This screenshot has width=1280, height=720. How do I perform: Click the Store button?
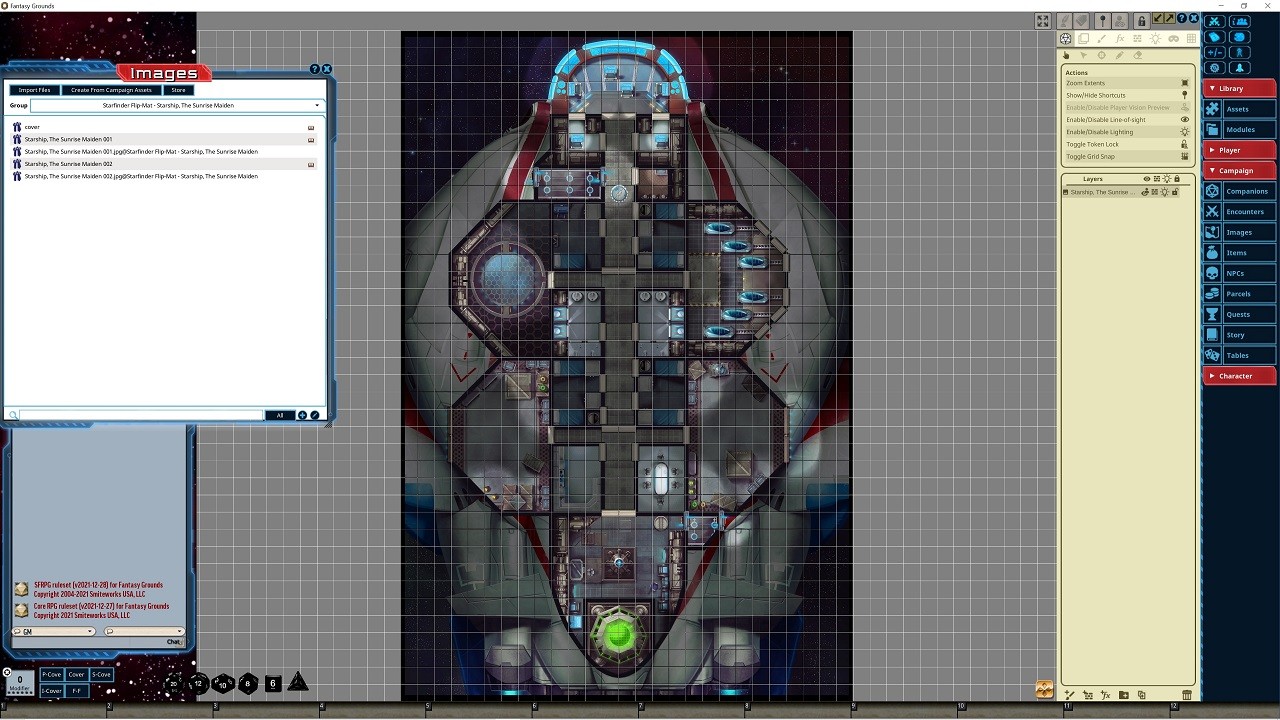178,90
